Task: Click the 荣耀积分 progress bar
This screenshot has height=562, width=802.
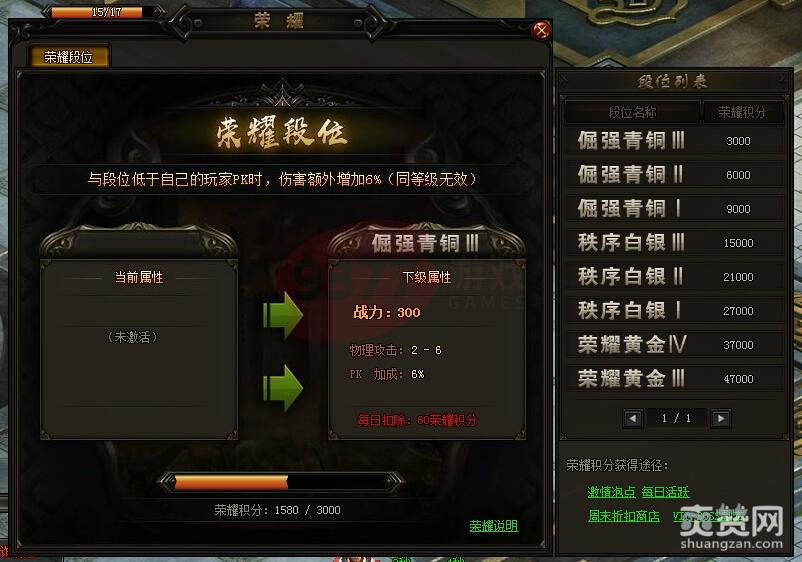Action: 281,482
